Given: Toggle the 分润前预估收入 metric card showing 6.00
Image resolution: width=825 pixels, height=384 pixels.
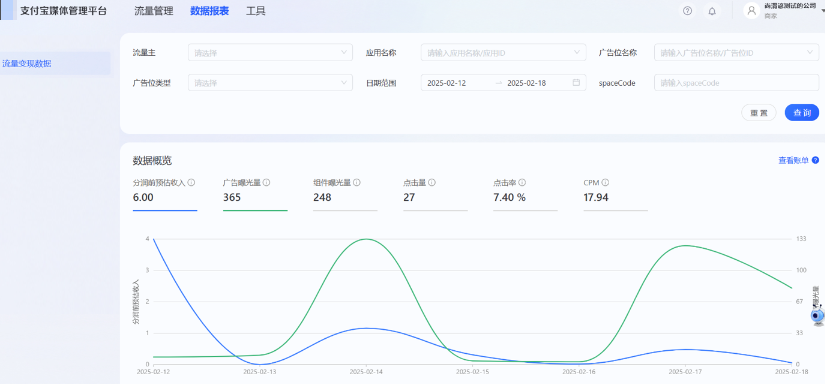Looking at the screenshot, I should tap(165, 194).
